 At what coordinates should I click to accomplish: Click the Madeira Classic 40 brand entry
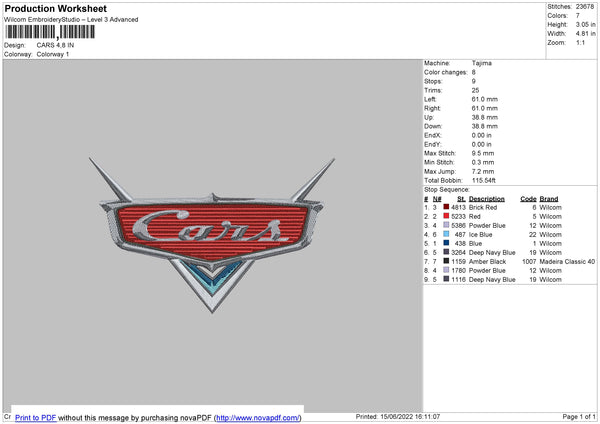(567, 261)
